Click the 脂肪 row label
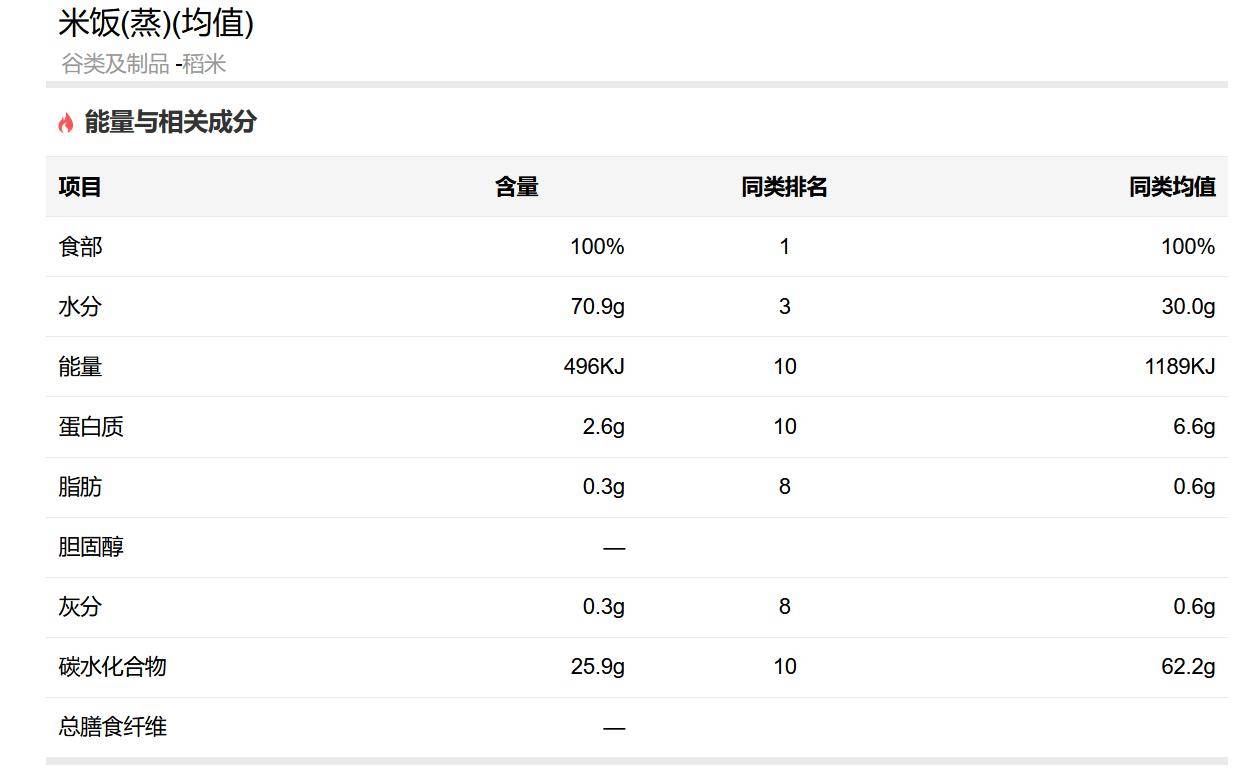 click(x=80, y=486)
